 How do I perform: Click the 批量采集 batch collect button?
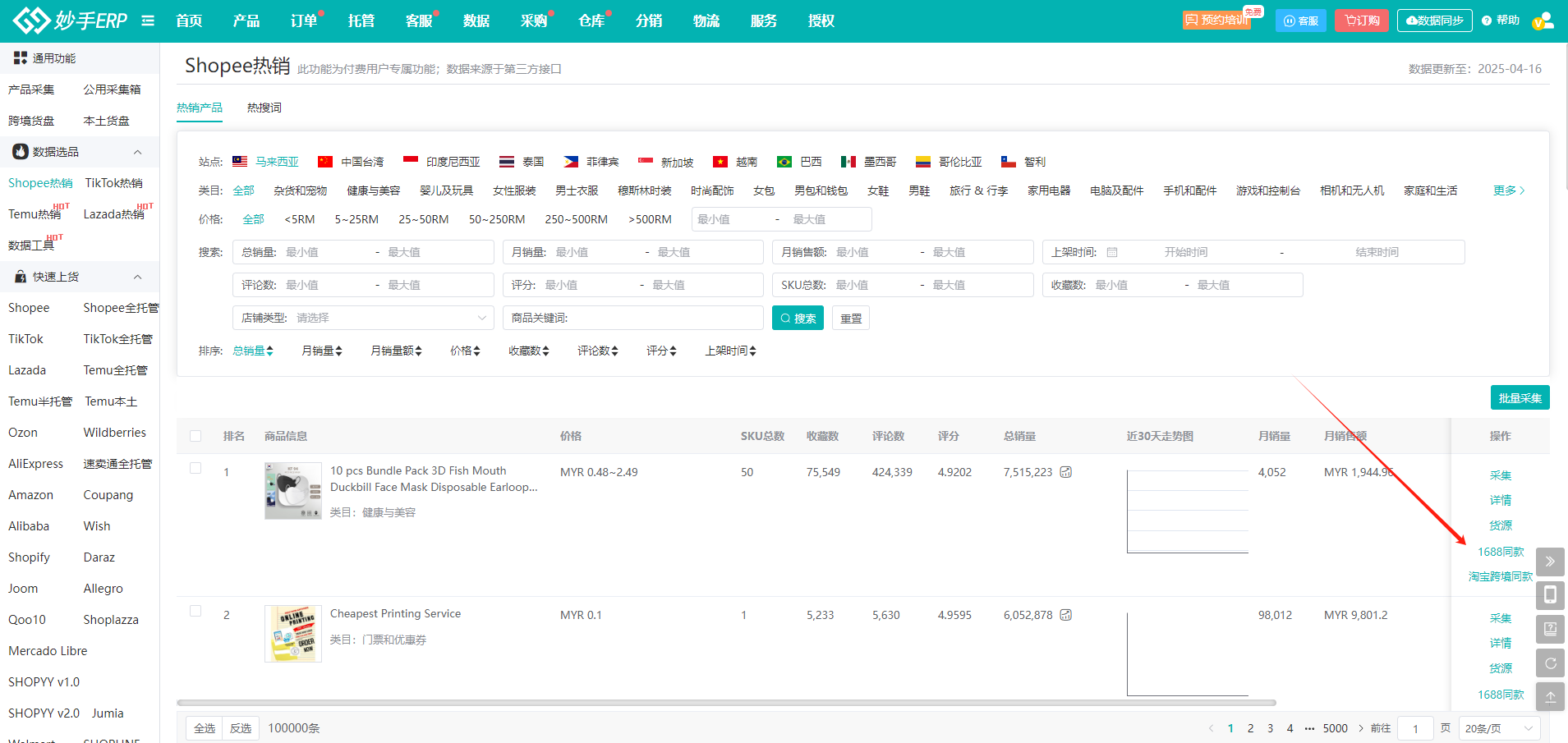point(1520,397)
